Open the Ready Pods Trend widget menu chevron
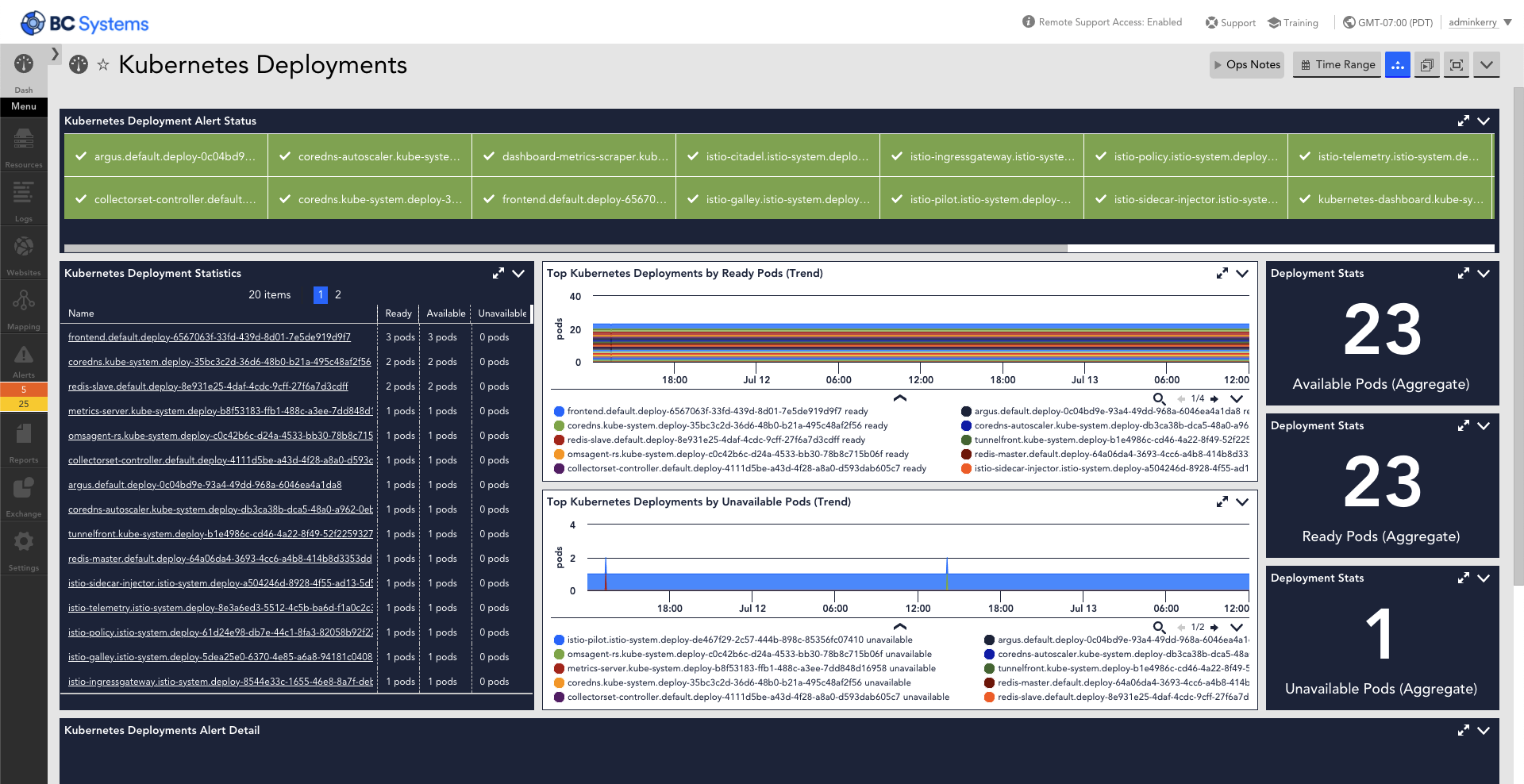Image resolution: width=1524 pixels, height=784 pixels. click(1242, 273)
